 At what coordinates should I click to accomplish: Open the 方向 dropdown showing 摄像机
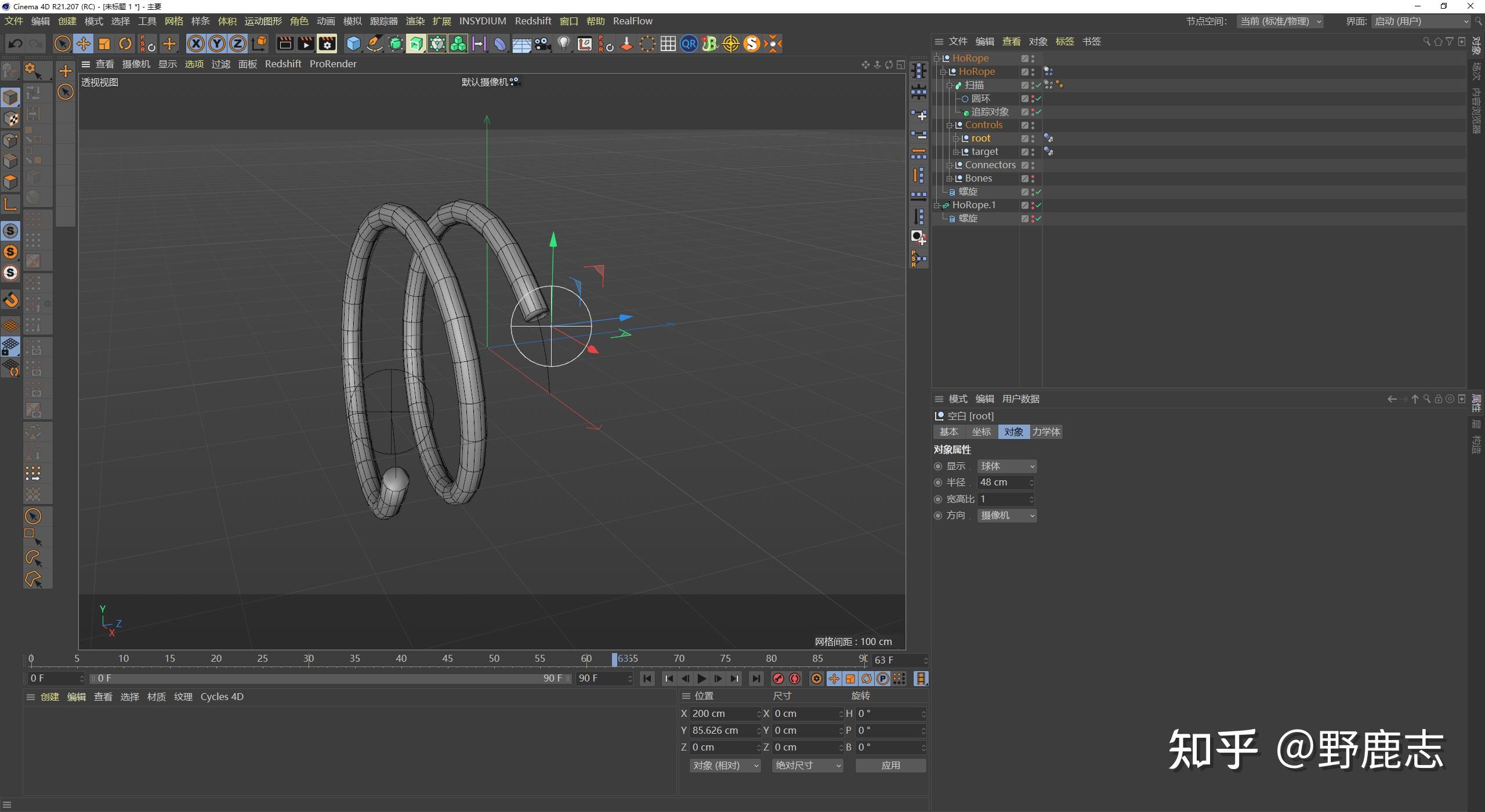[1006, 516]
